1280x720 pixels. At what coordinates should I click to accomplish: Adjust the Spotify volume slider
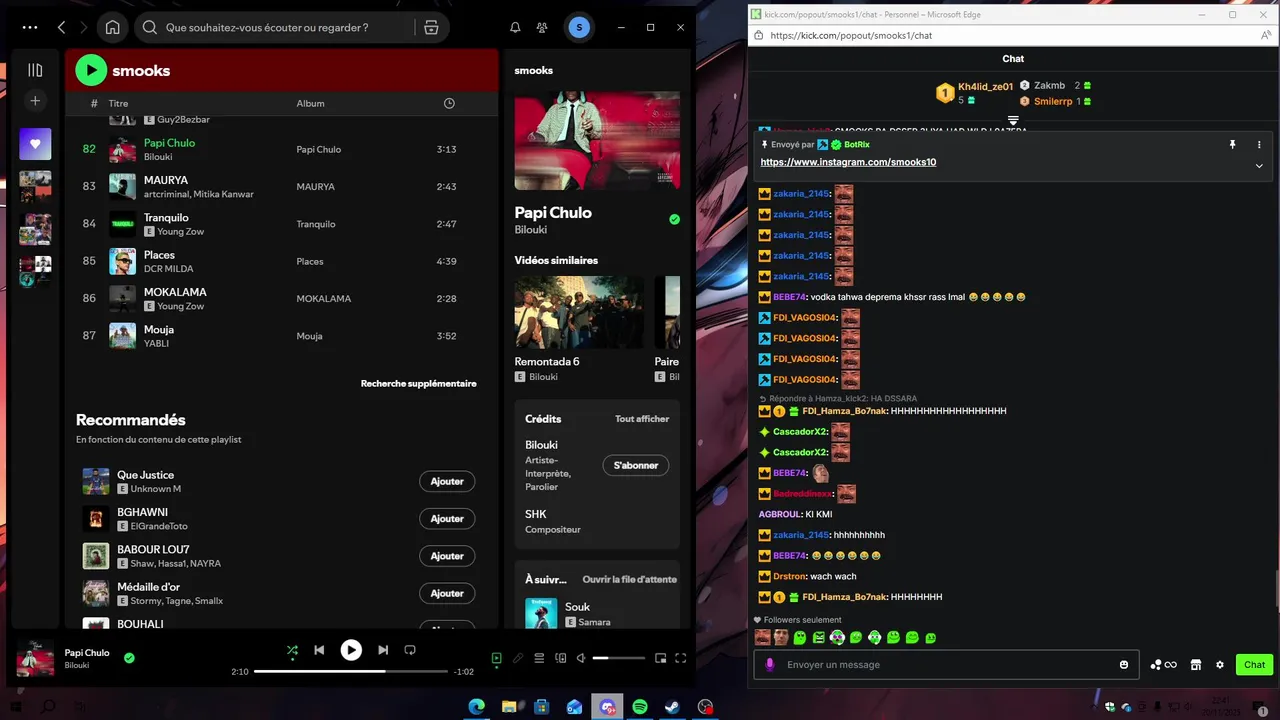[619, 658]
